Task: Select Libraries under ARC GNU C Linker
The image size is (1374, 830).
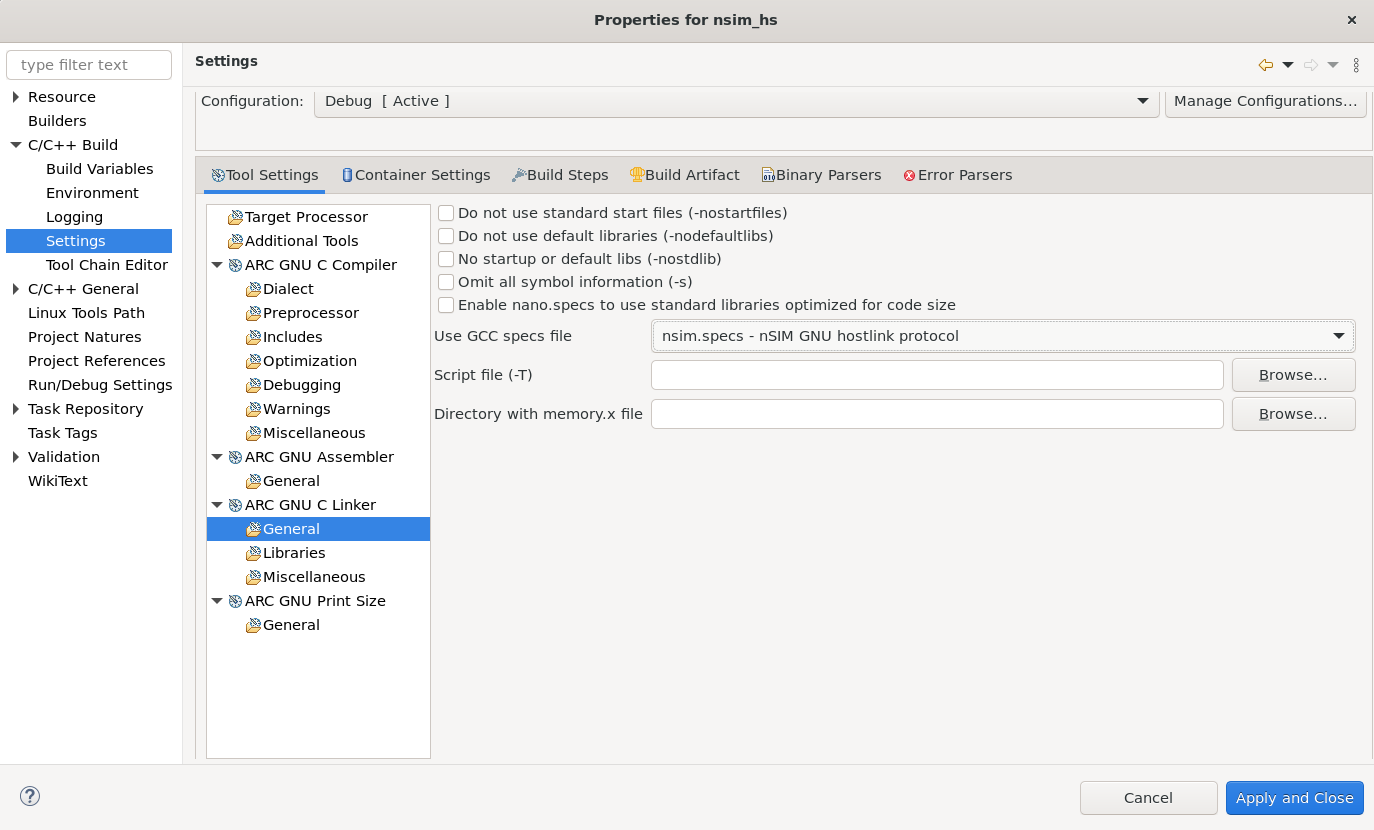Action: pyautogui.click(x=294, y=553)
